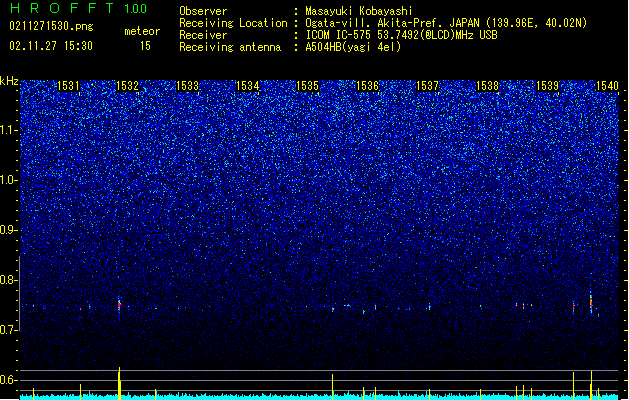629x400 pixels.
Task: Click the 1533 time marker
Action: pos(187,85)
